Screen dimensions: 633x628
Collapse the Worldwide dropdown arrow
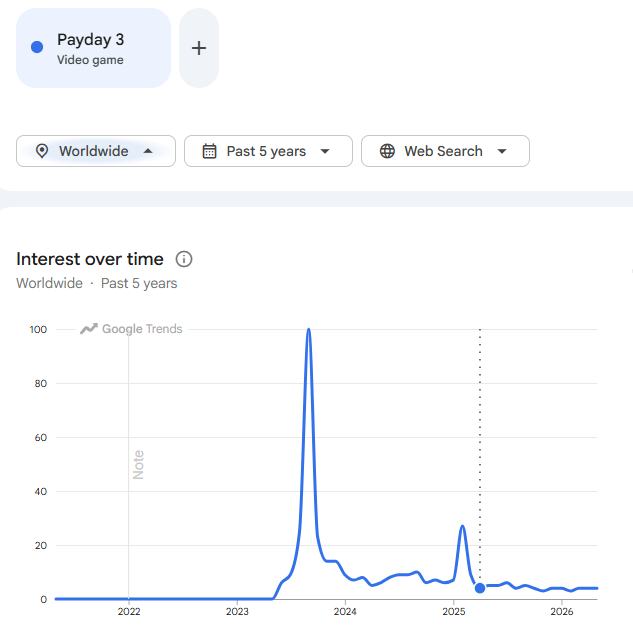[148, 151]
